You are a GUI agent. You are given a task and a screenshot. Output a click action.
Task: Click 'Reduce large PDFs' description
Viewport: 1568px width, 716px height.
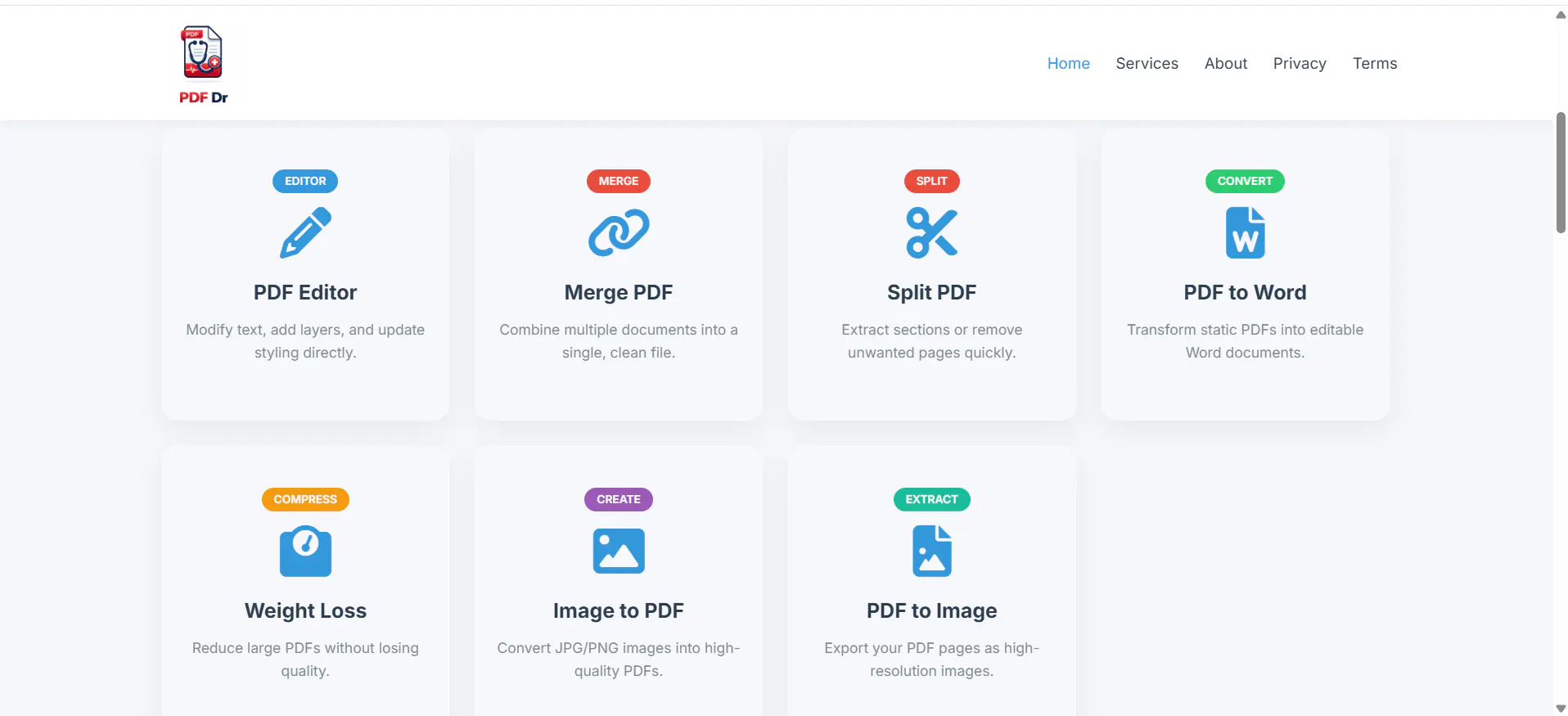coord(305,660)
